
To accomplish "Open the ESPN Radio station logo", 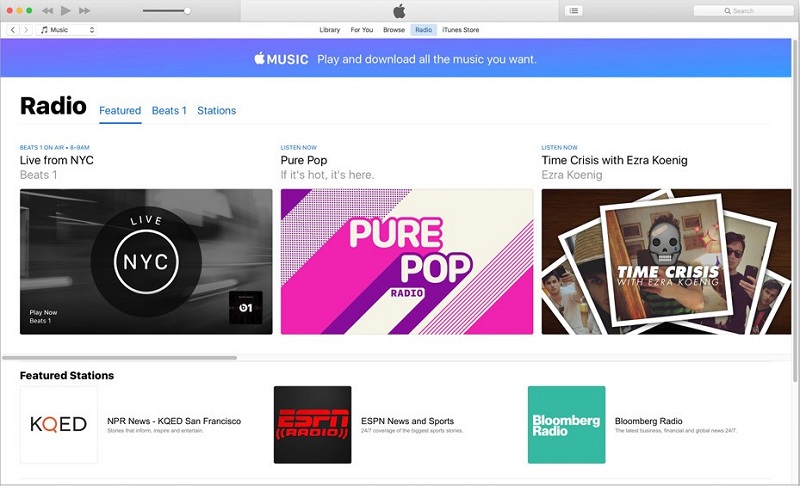I will [x=312, y=424].
